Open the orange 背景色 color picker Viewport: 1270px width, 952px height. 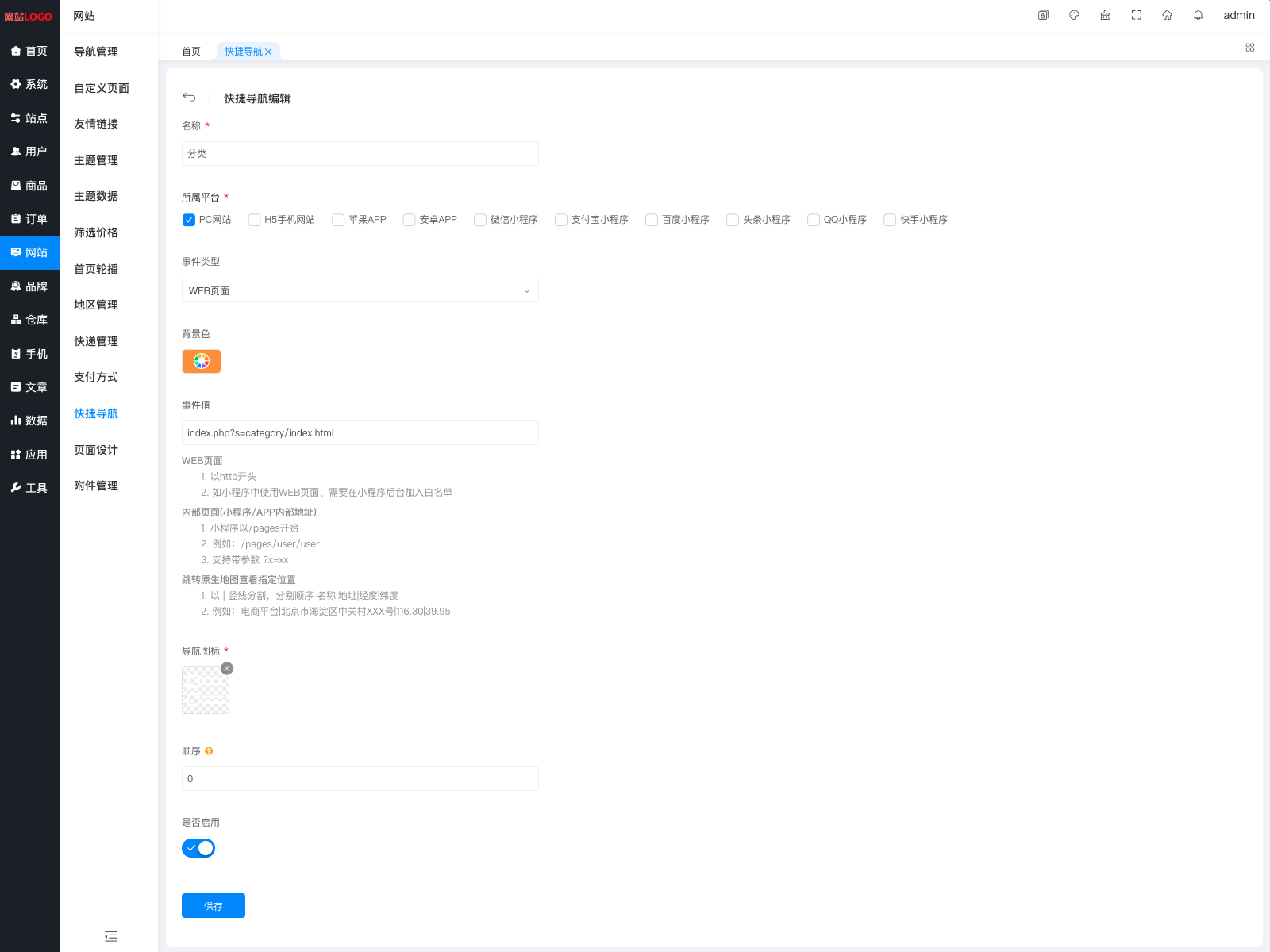pos(202,362)
